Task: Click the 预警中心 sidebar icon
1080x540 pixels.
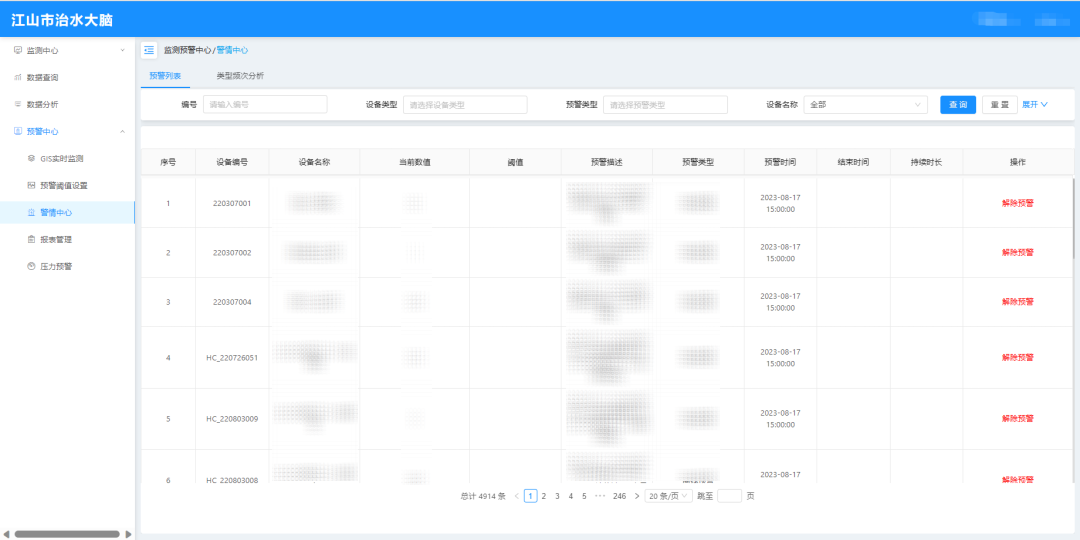Action: click(x=18, y=131)
